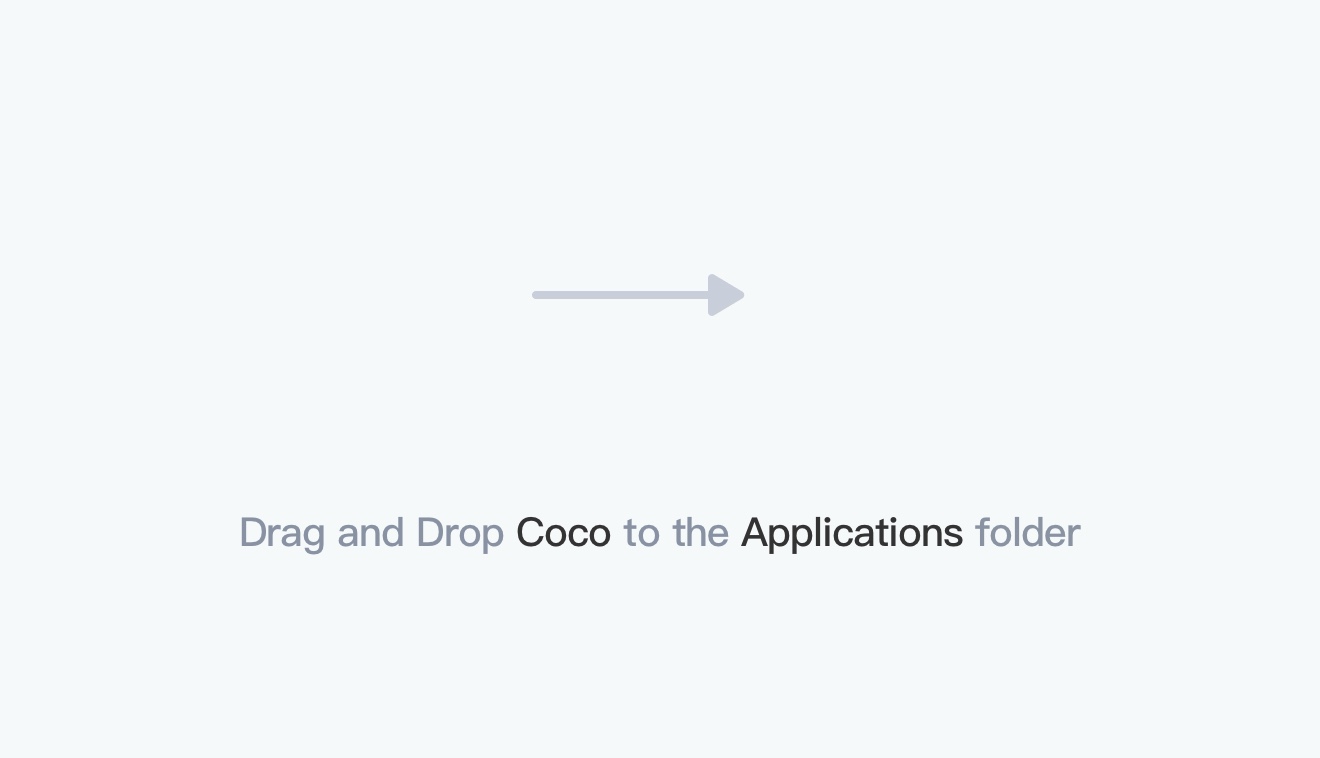Click the gray right-pointing arrow head
This screenshot has width=1320, height=758.
[725, 295]
